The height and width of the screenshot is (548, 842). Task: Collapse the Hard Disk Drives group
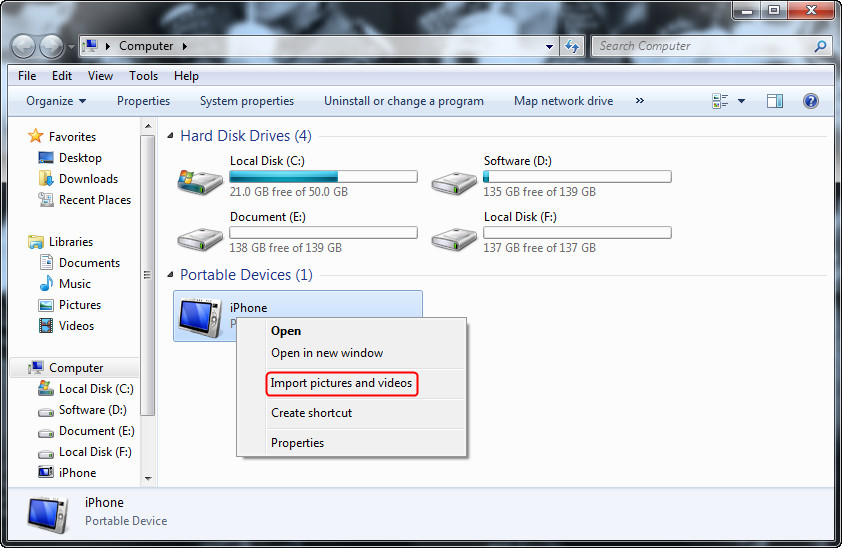(170, 136)
